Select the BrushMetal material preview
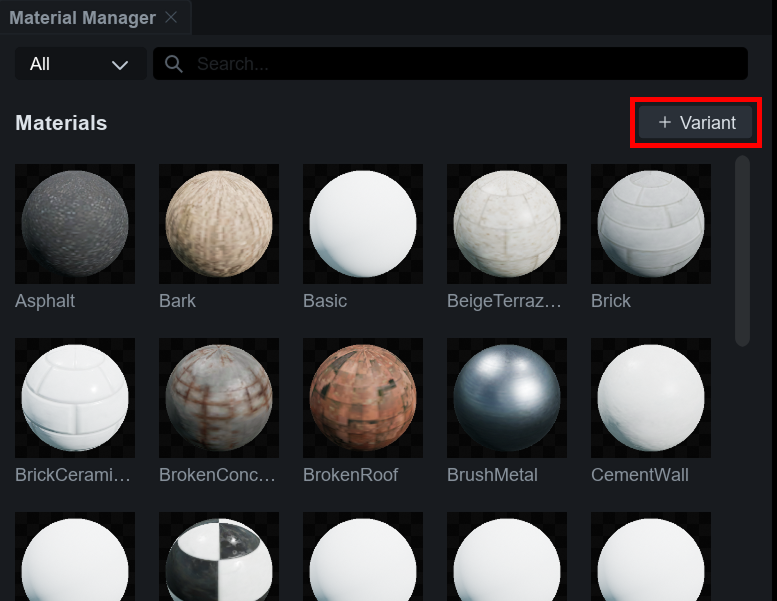 click(507, 397)
